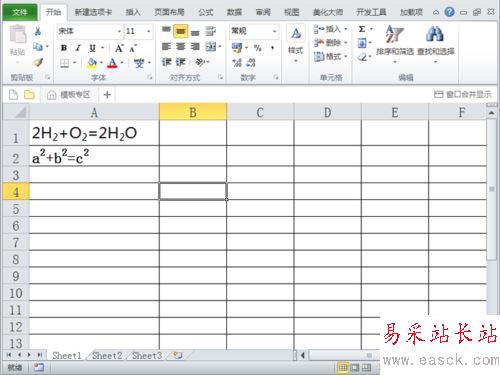
Task: Select column B header
Action: click(193, 112)
